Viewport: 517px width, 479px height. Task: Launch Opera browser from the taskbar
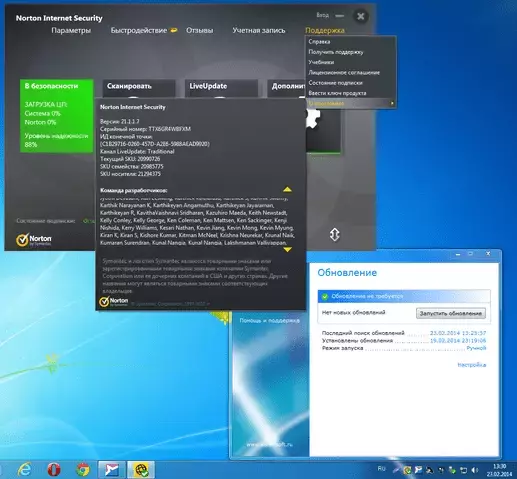click(x=54, y=470)
